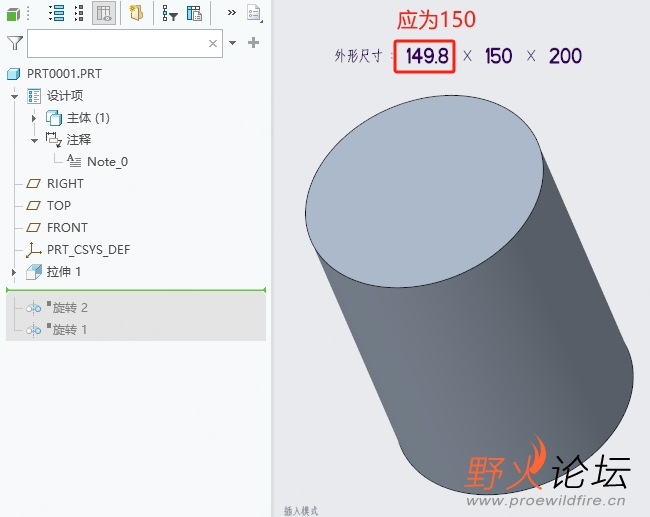Click the FRONT plane icon
The height and width of the screenshot is (517, 650).
tap(34, 228)
